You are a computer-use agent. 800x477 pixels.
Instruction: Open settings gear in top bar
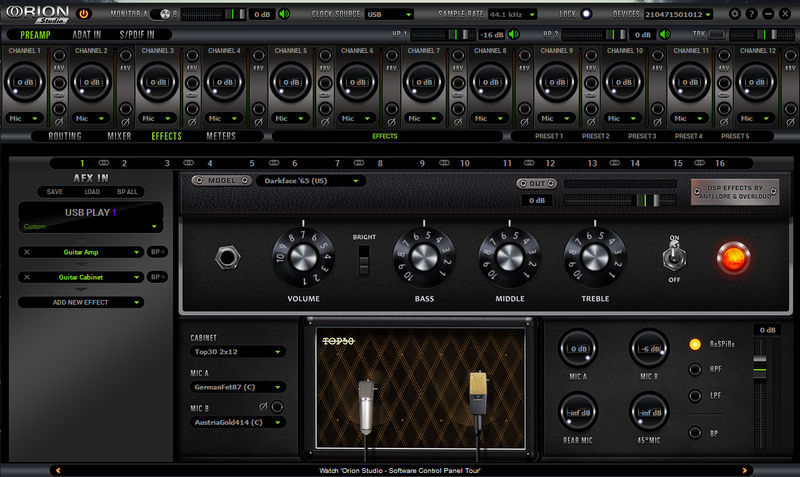734,14
